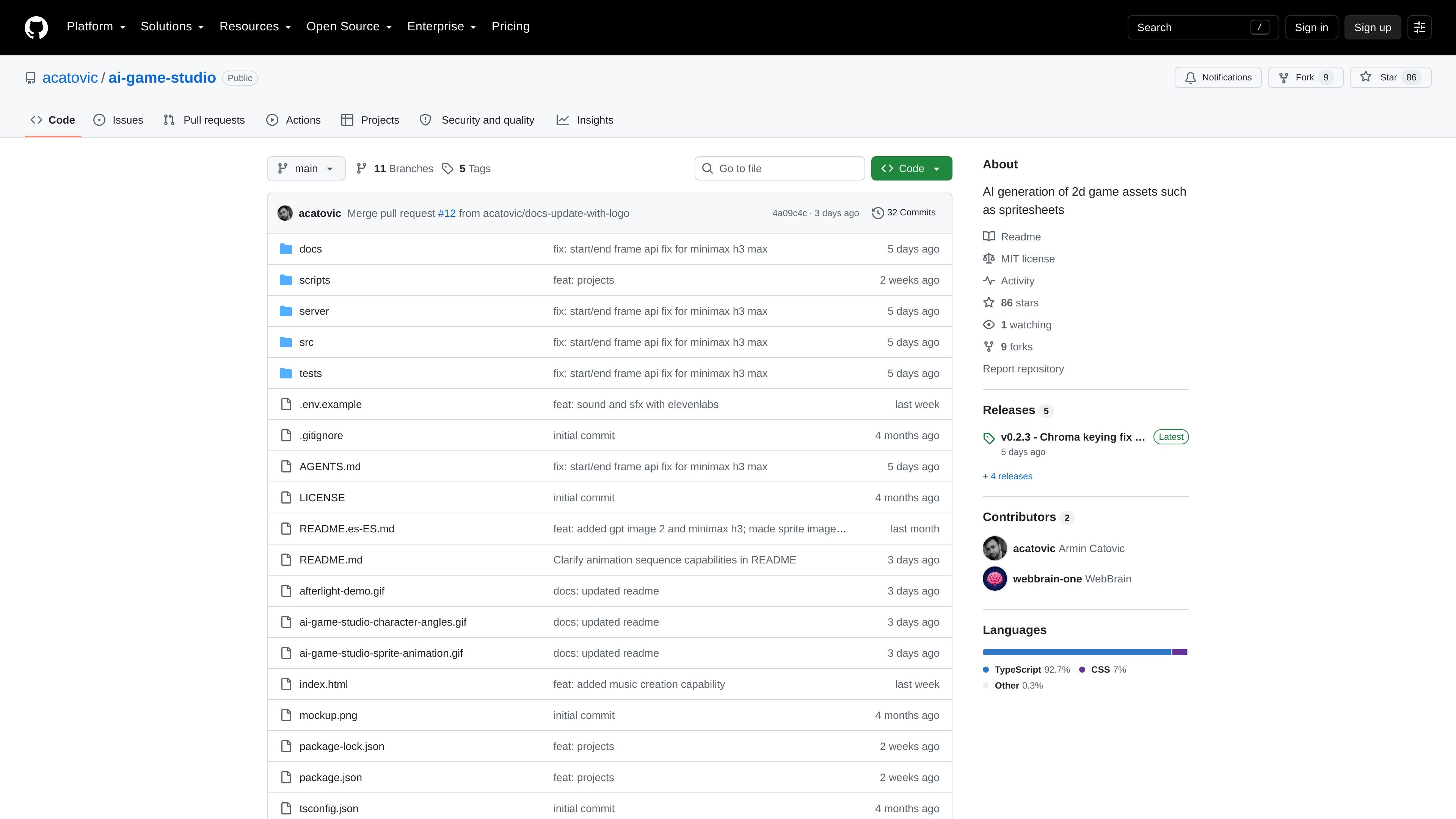The height and width of the screenshot is (819, 1456).
Task: Switch to the Insights tab
Action: 585,120
